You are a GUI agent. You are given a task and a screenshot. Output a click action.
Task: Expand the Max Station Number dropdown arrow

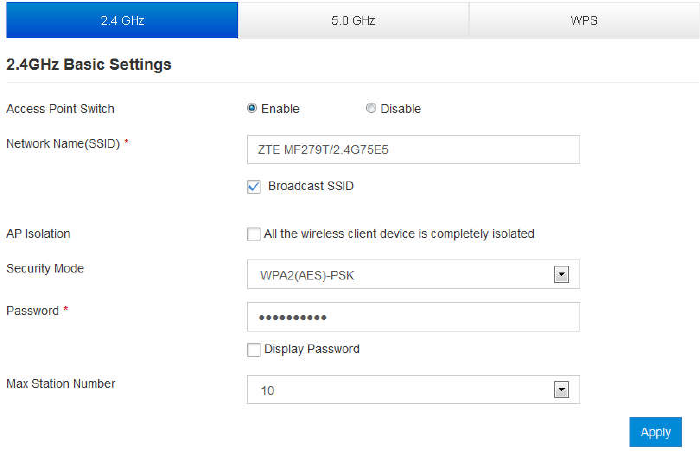tap(561, 390)
